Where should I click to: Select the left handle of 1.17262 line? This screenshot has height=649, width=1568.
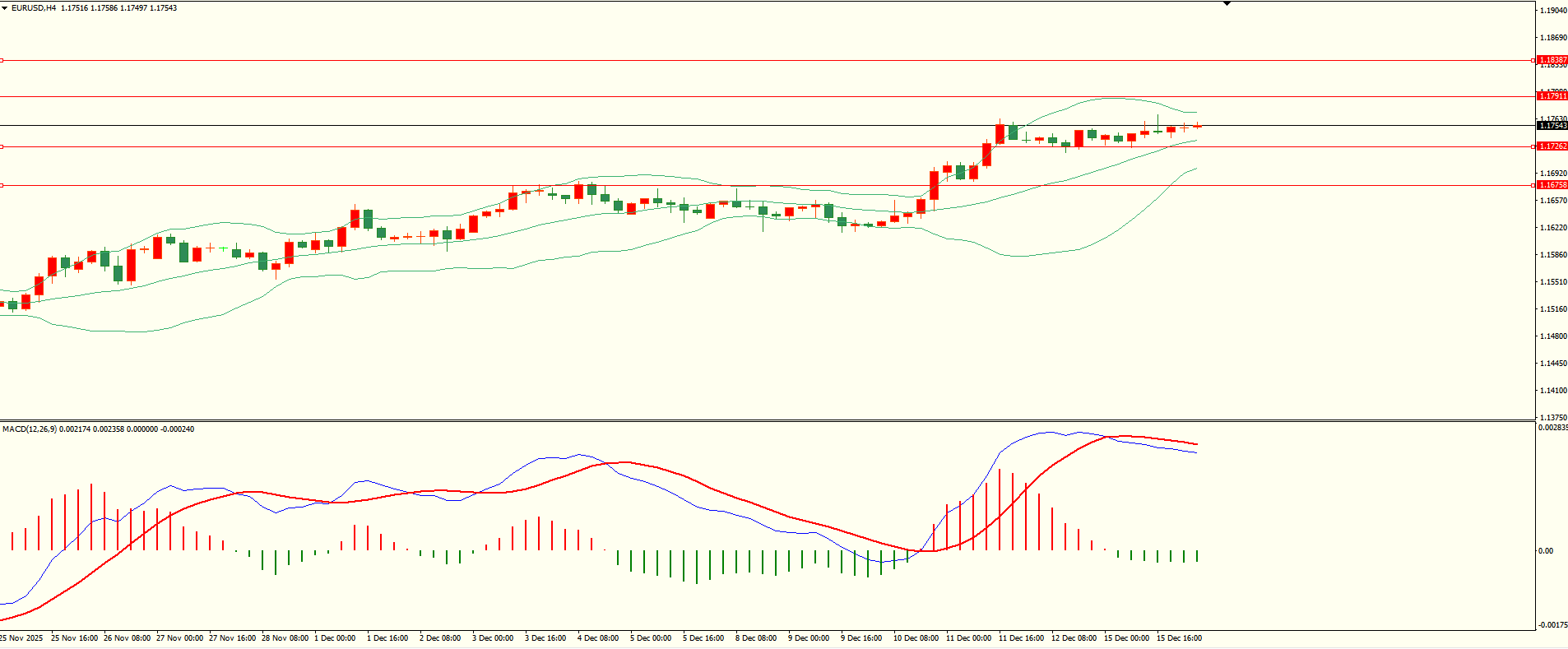[x=2, y=146]
